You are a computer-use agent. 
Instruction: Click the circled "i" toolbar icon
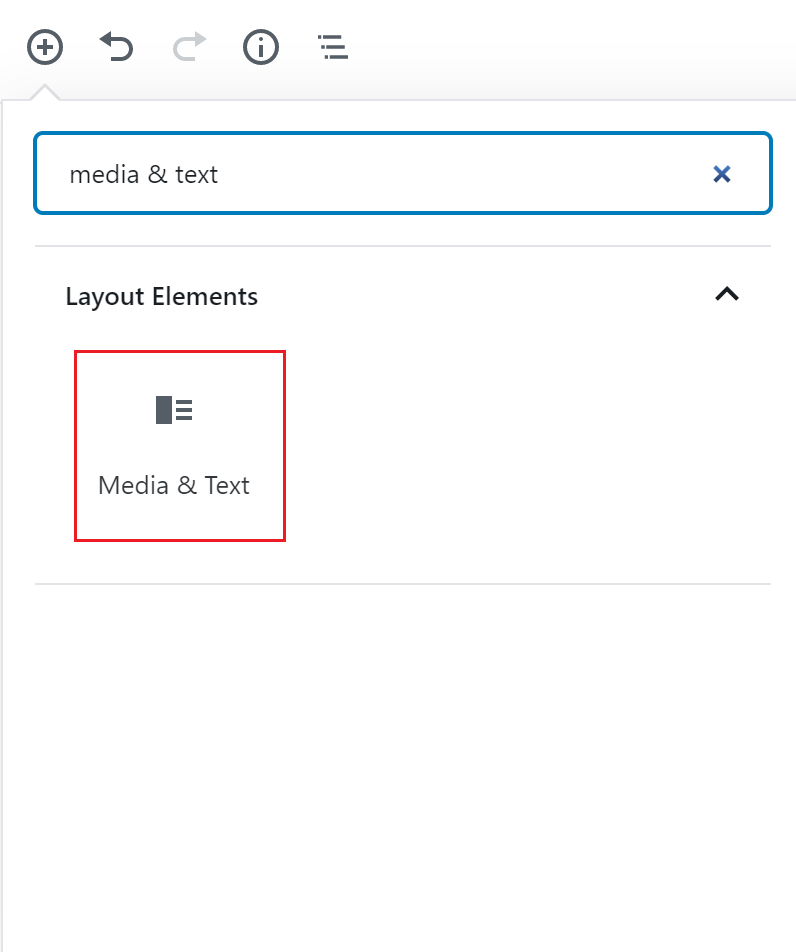click(x=261, y=47)
